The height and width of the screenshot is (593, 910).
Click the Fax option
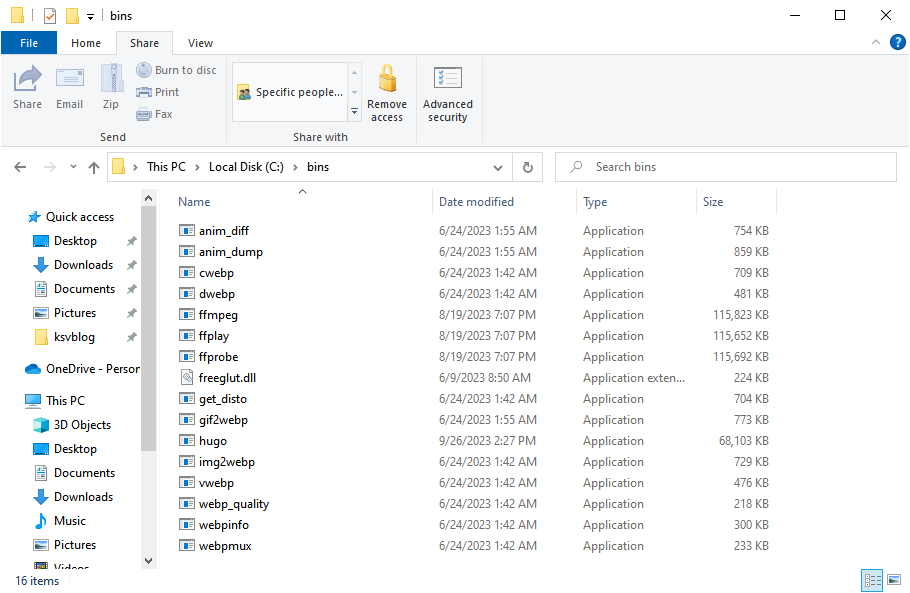[x=154, y=114]
